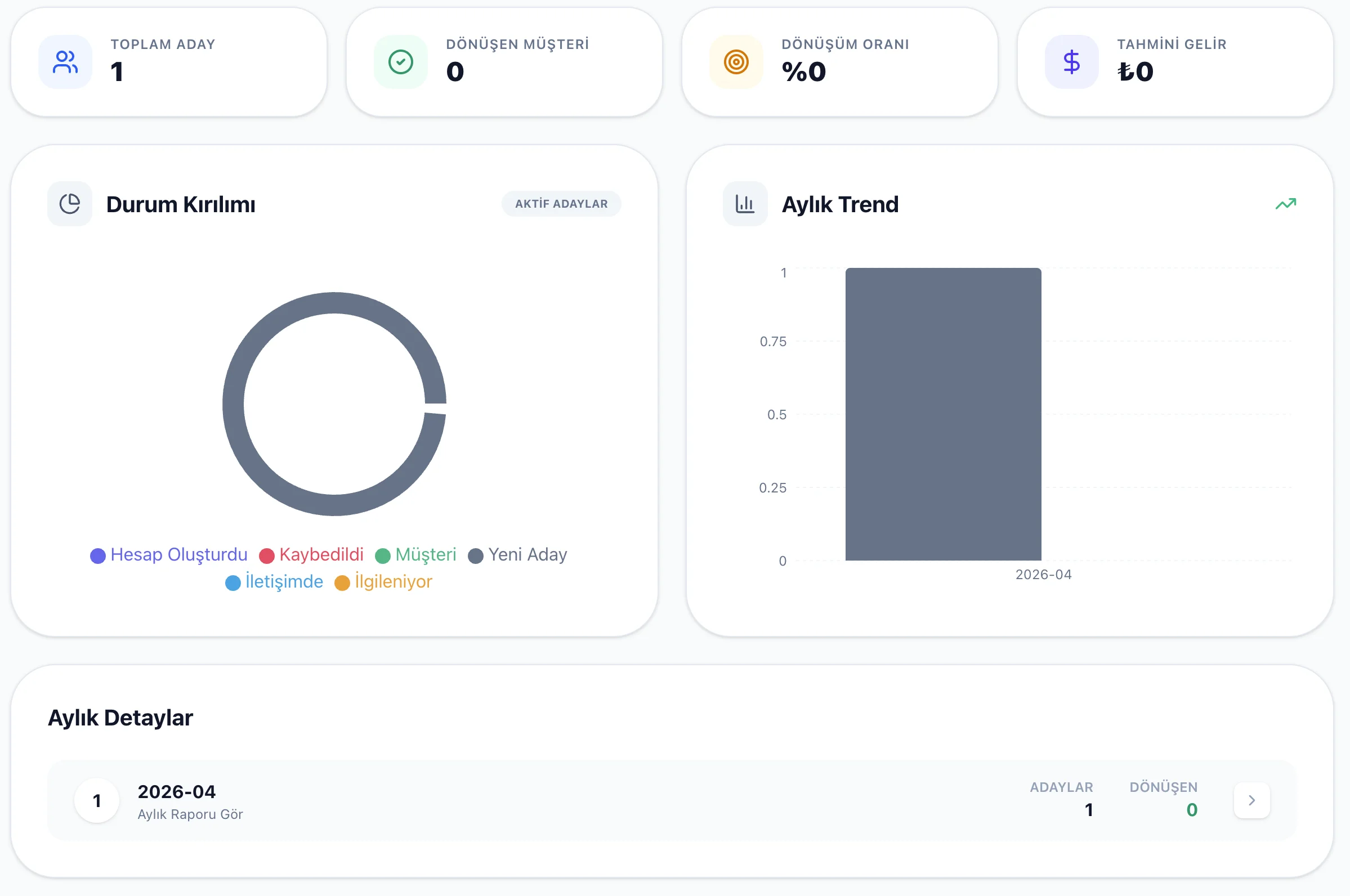This screenshot has width=1350, height=896.
Task: Toggle the Müşteri legend entry
Action: point(416,554)
